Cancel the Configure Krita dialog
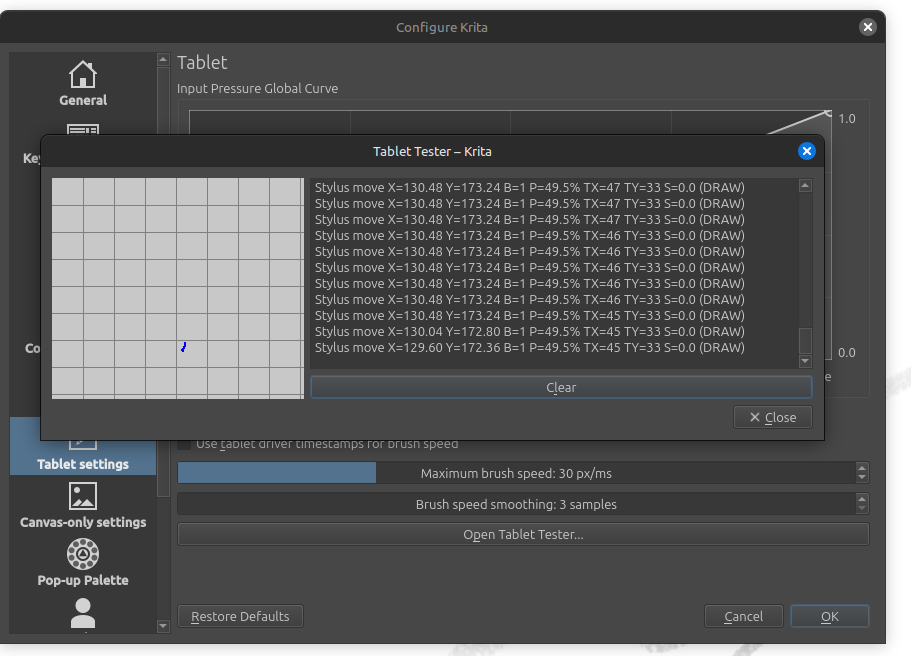 [x=743, y=616]
